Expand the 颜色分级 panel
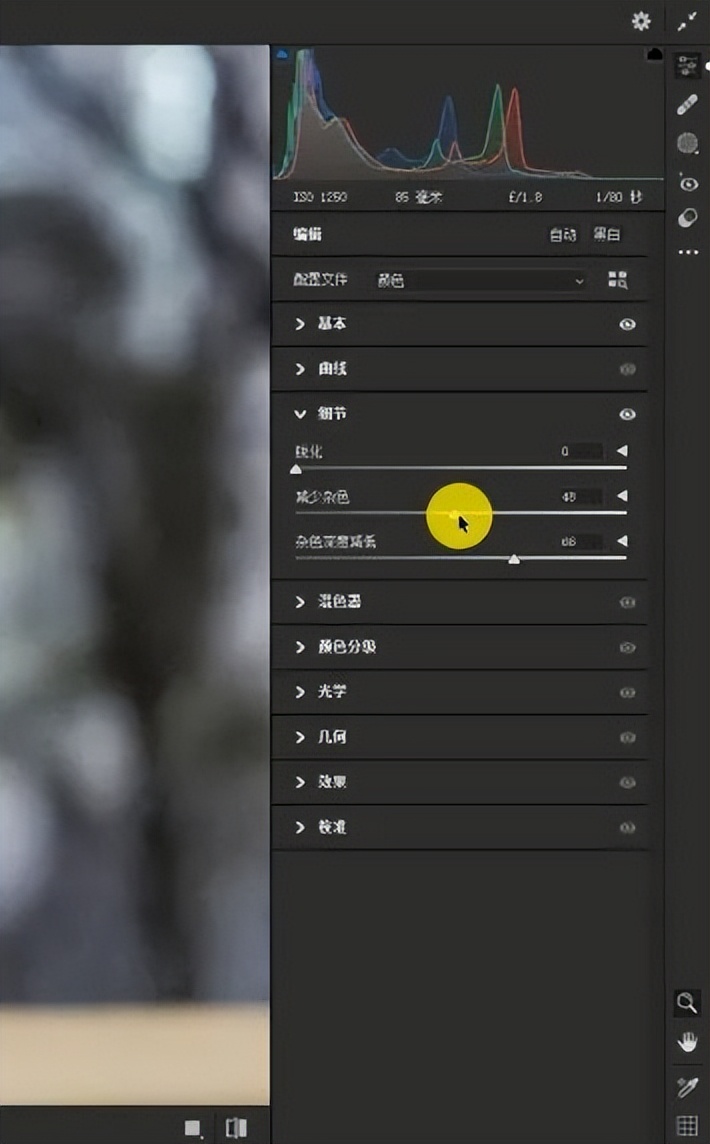This screenshot has height=1144, width=710. tap(300, 647)
